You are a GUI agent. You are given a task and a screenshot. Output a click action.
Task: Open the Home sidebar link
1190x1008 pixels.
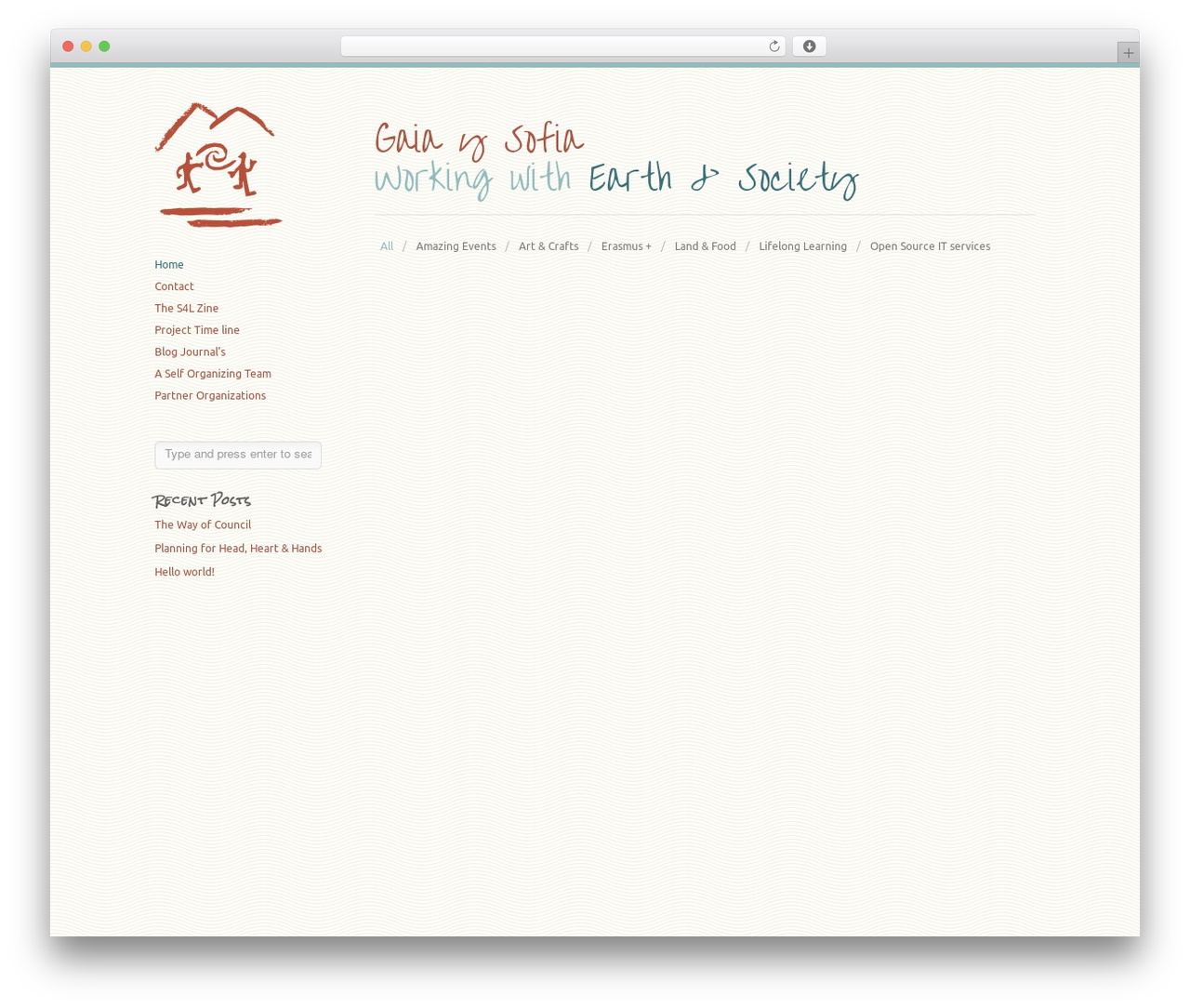point(169,265)
